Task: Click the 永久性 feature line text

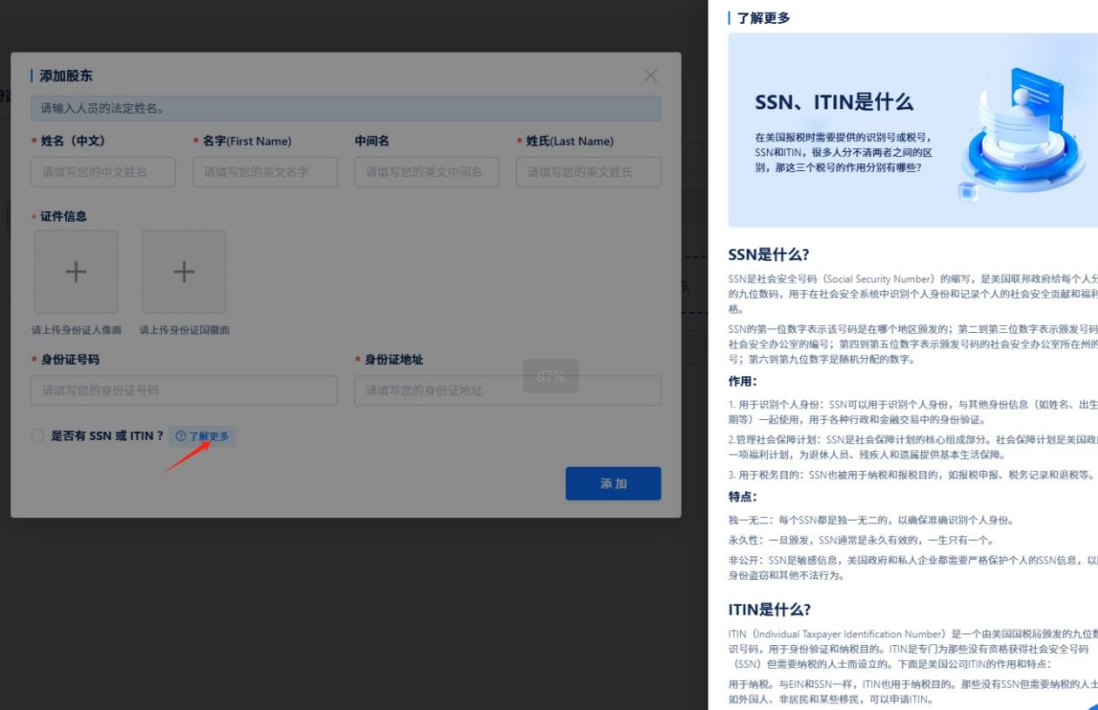Action: point(861,540)
